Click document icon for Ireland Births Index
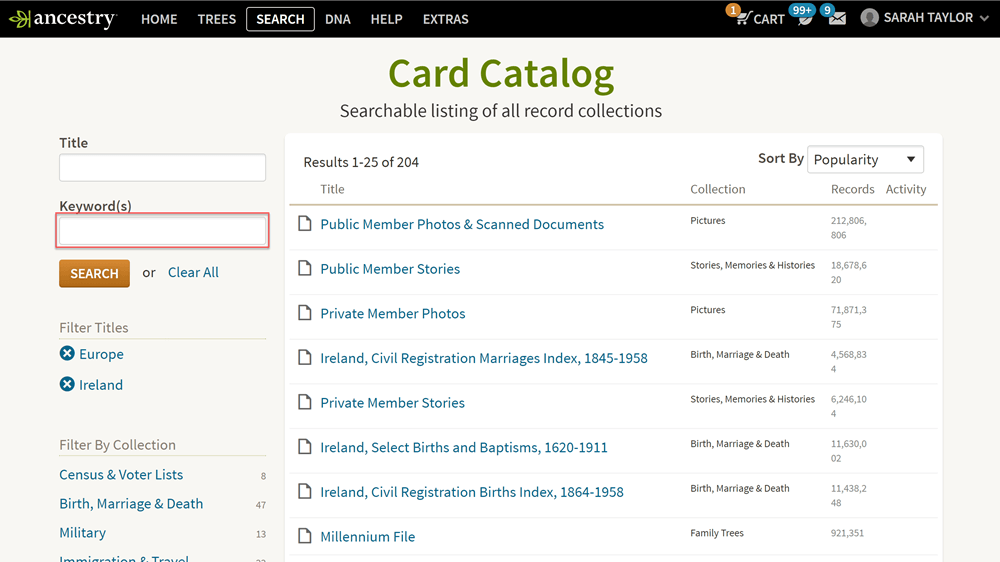Viewport: 1000px width, 562px height. (305, 491)
